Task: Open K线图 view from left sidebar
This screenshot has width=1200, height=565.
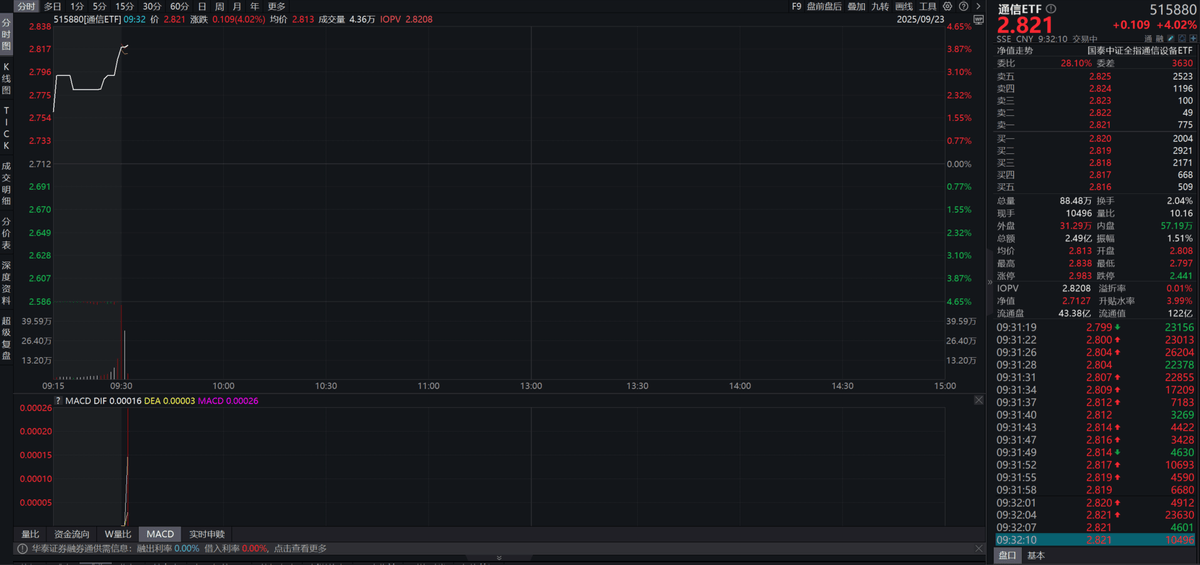Action: point(6,76)
